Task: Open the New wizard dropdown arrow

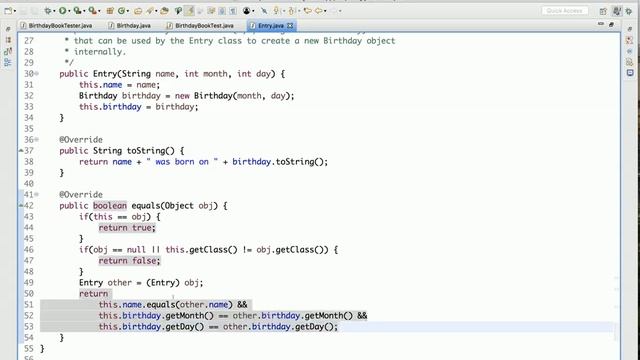Action: pyautogui.click(x=15, y=11)
